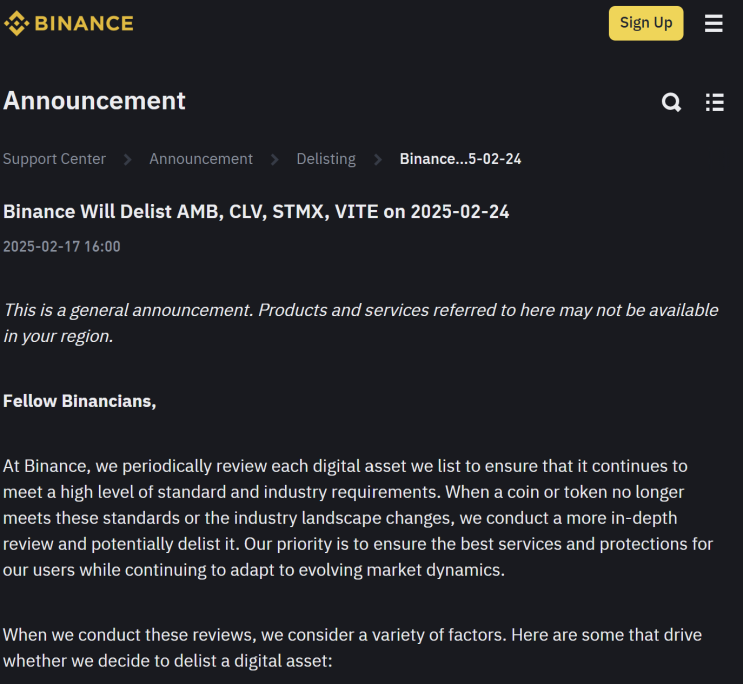743x684 pixels.
Task: Click the Fellow Binancians greeting
Action: click(80, 401)
